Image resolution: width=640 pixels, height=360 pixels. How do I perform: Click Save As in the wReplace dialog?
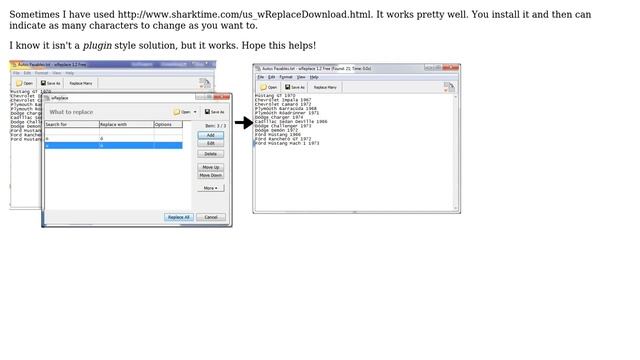[x=214, y=112]
